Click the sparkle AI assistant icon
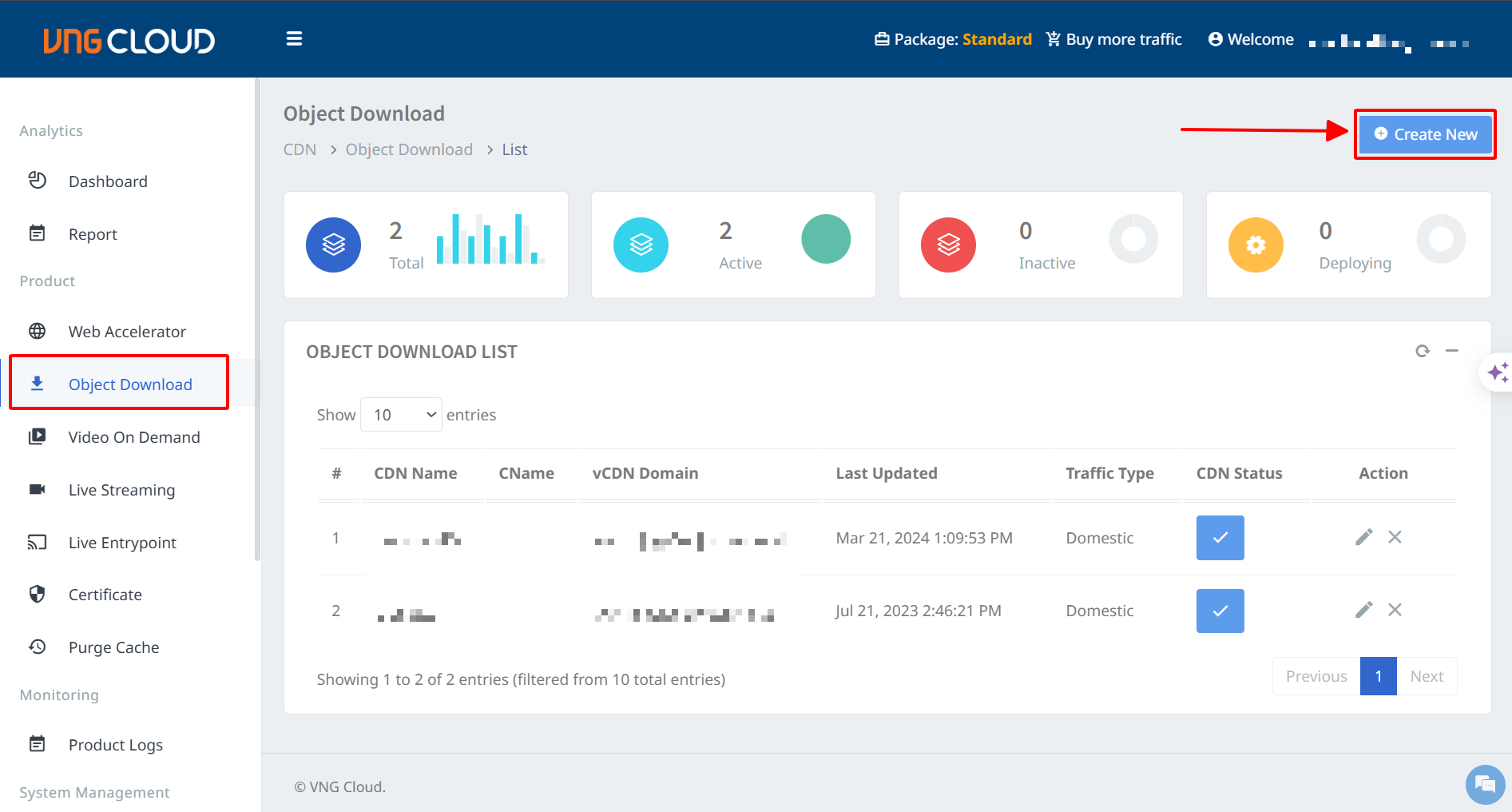This screenshot has height=812, width=1512. coord(1497,372)
